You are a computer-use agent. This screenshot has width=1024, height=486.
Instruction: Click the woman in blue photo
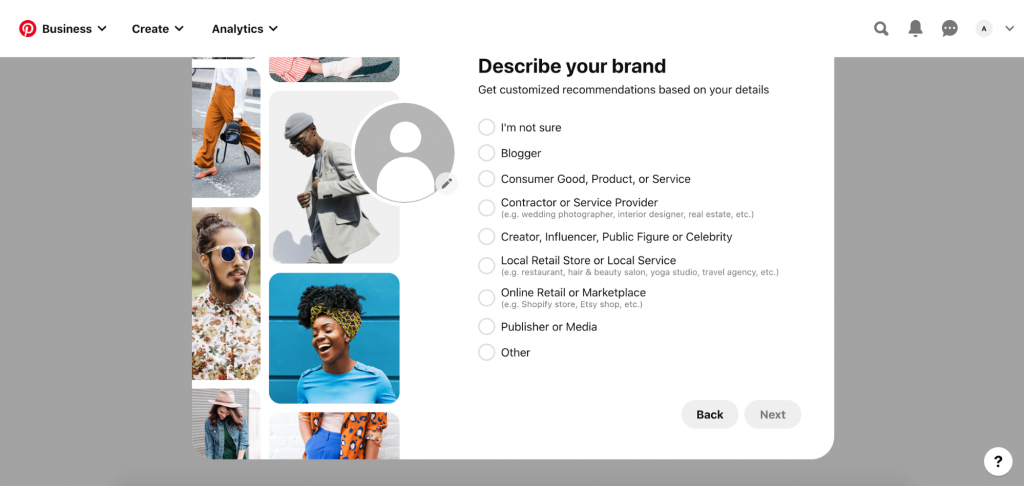[x=334, y=338]
